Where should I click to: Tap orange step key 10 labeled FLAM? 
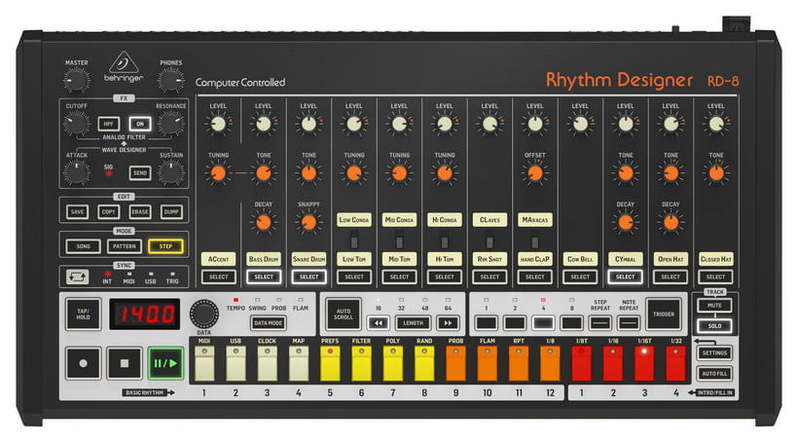tap(487, 364)
